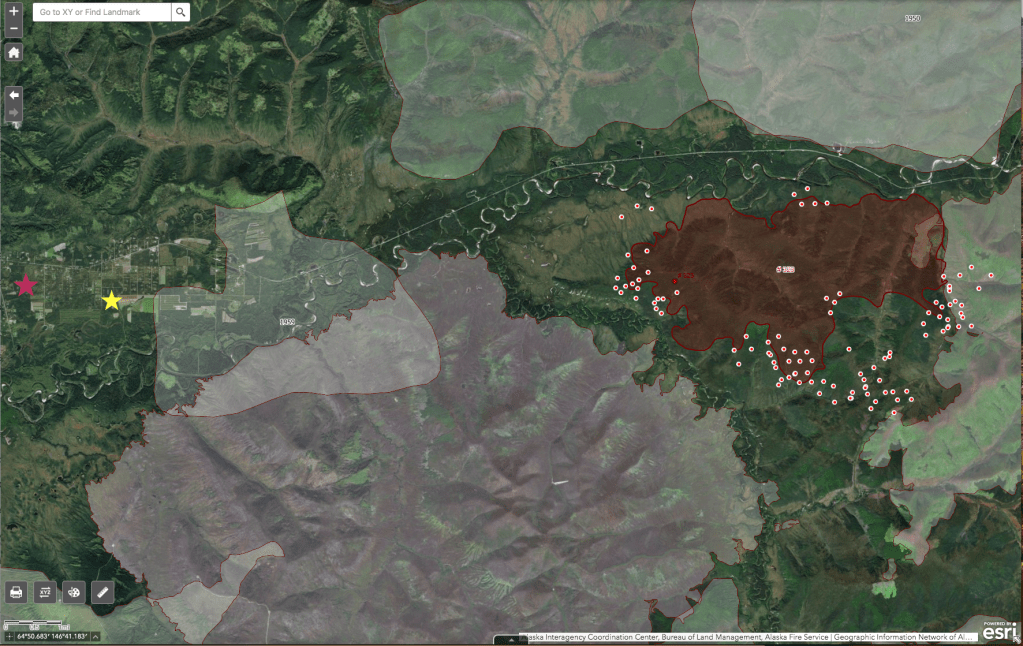This screenshot has height=646, width=1023.
Task: Click the 1950 fire perimeter label at top right
Action: [911, 18]
